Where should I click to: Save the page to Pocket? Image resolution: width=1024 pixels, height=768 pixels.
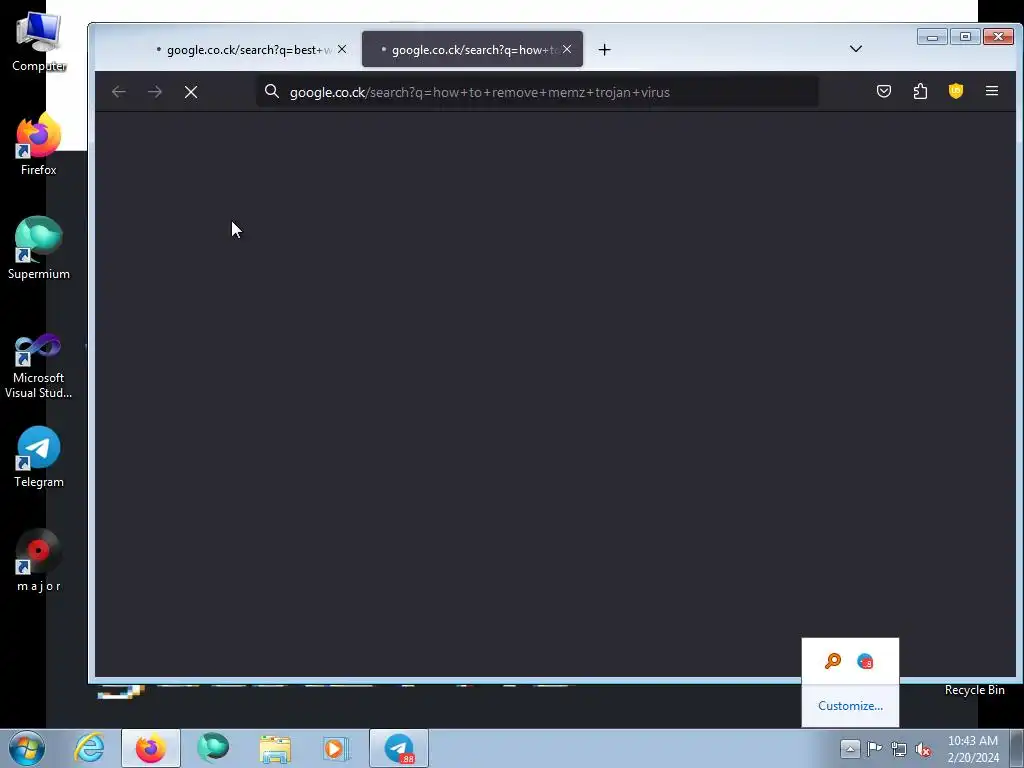884,91
